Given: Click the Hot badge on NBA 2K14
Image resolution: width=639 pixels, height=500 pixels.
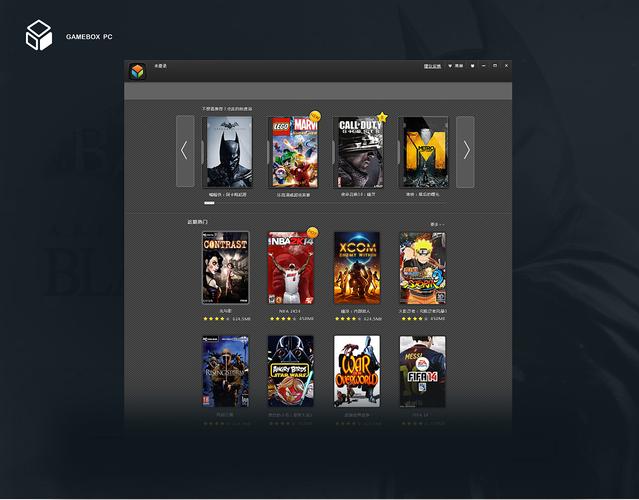Looking at the screenshot, I should tap(312, 232).
